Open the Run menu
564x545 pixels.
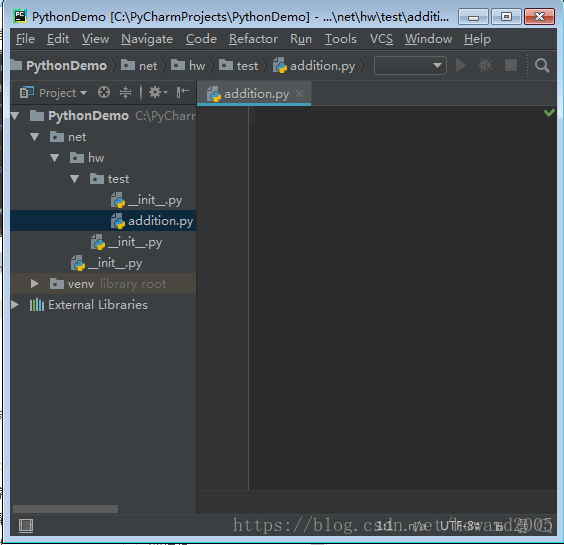click(x=301, y=39)
